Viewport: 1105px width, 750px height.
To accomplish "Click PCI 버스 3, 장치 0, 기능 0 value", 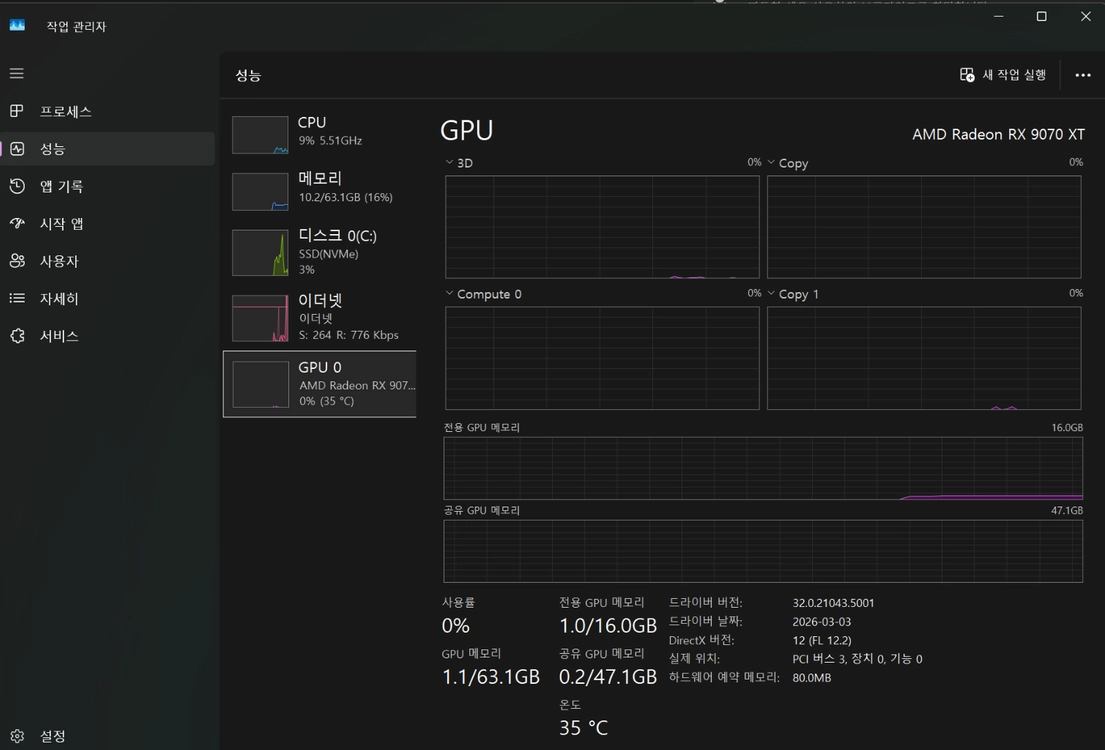I will [857, 658].
